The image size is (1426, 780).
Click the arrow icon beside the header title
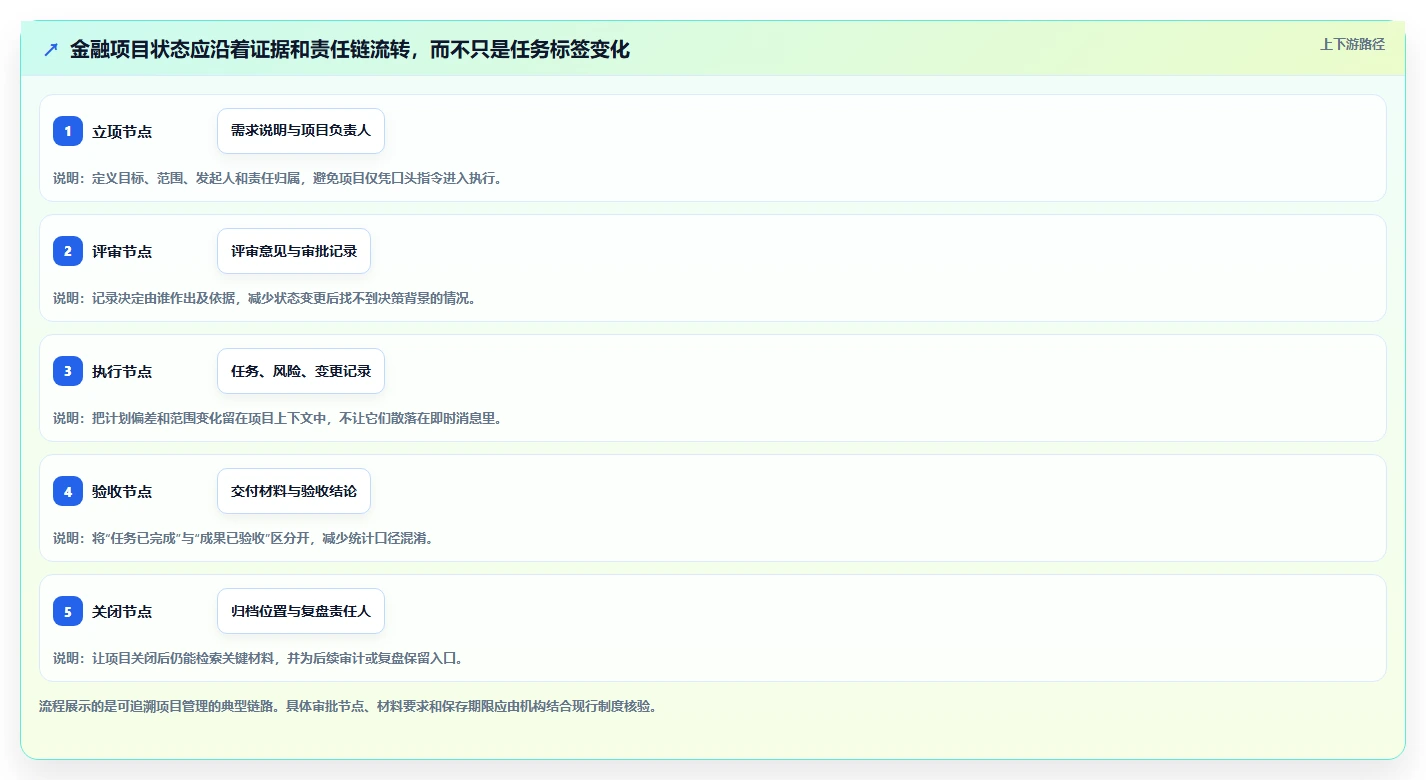(51, 49)
